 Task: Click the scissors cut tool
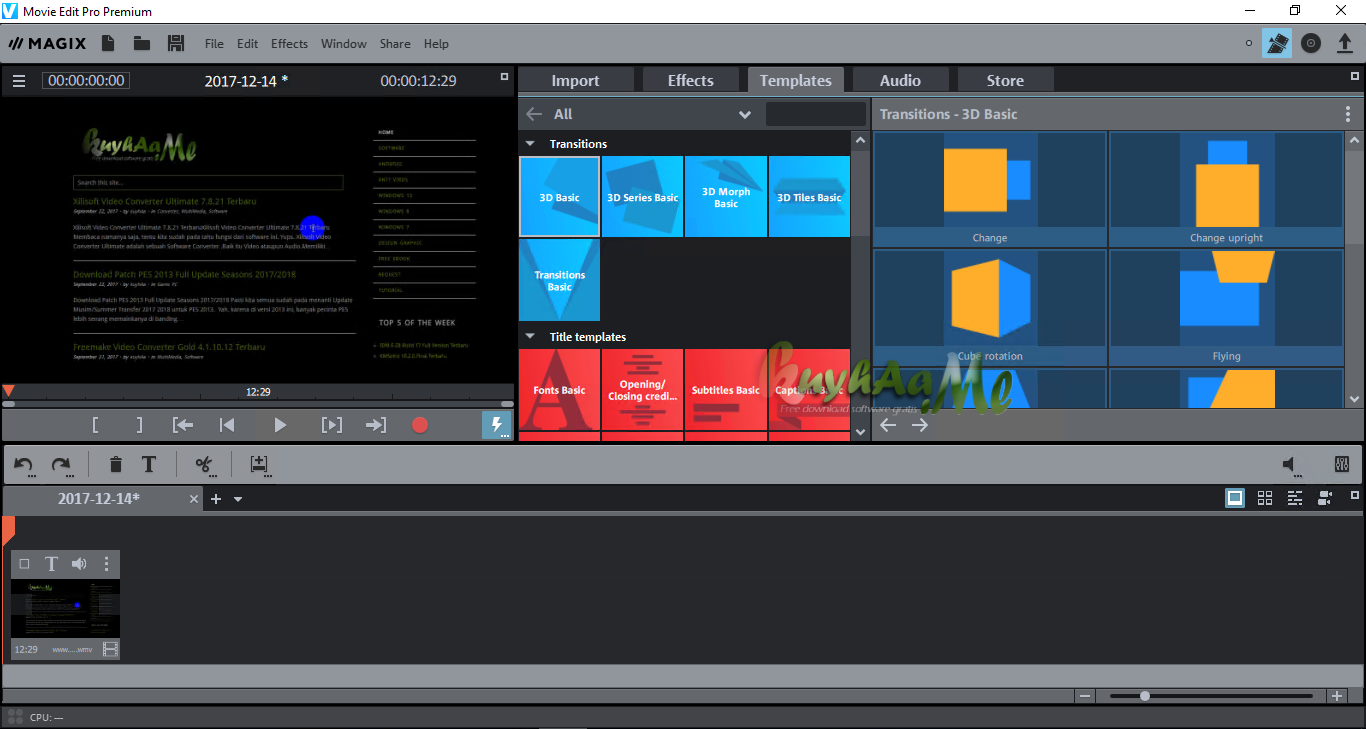pos(205,465)
